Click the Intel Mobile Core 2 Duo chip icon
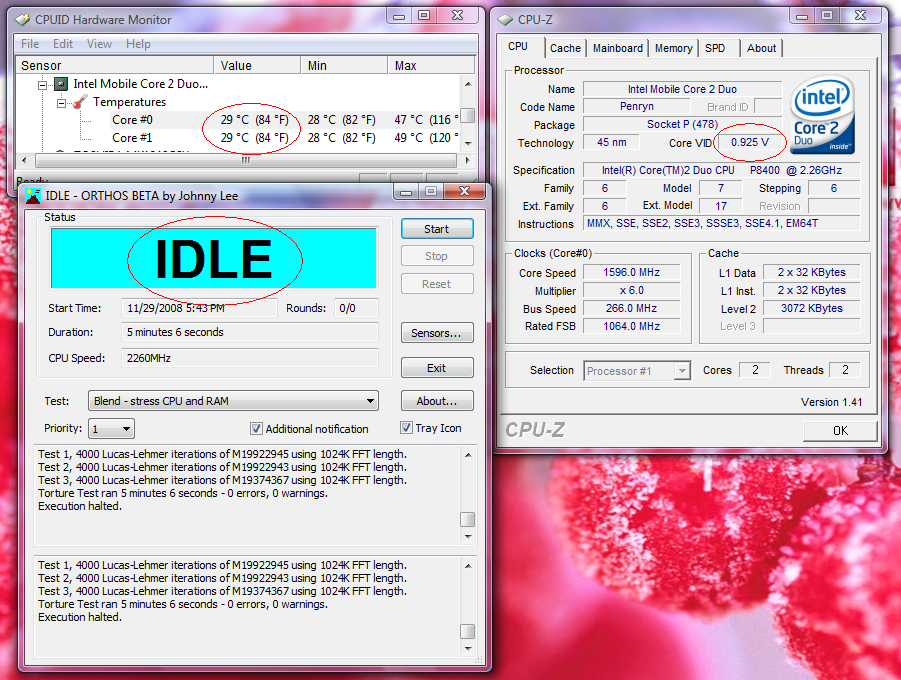 [61, 84]
